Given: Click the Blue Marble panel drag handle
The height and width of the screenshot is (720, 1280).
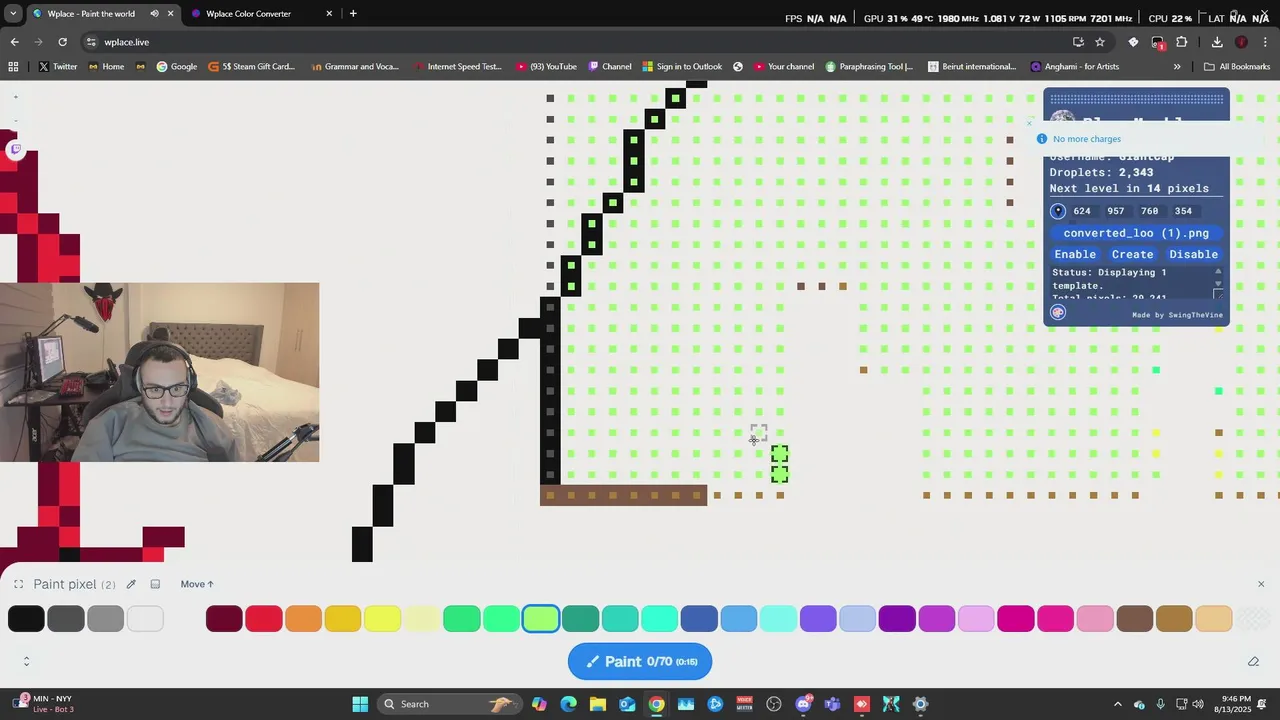Looking at the screenshot, I should (x=1137, y=99).
